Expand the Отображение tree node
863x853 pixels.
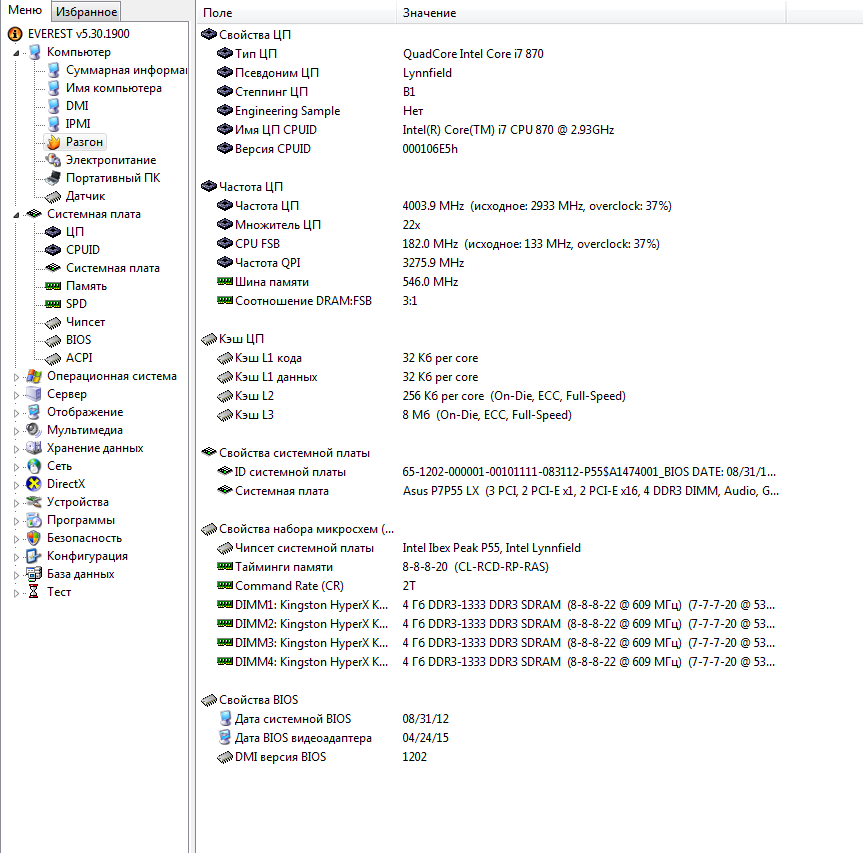(17, 413)
